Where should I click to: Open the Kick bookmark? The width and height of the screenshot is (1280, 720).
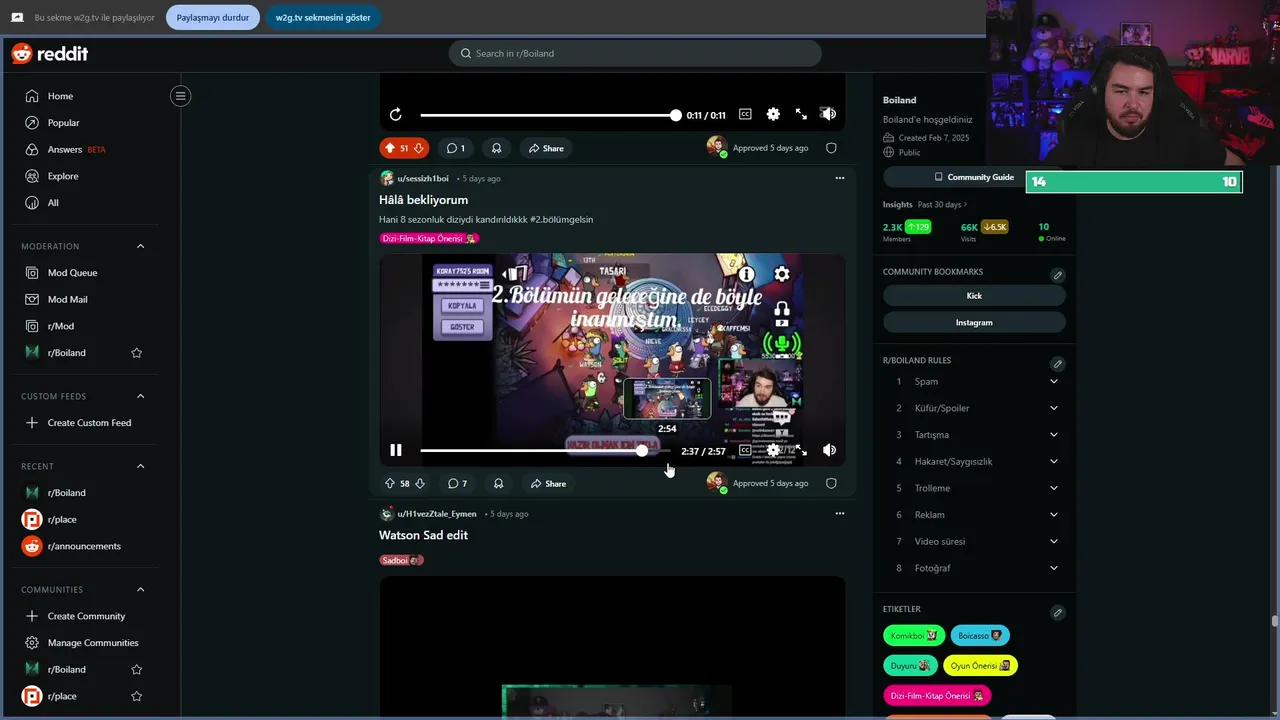point(974,296)
